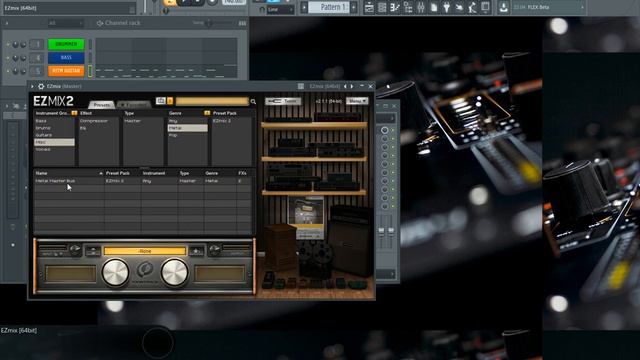Mute the DRUMMER channel green light

(7, 44)
